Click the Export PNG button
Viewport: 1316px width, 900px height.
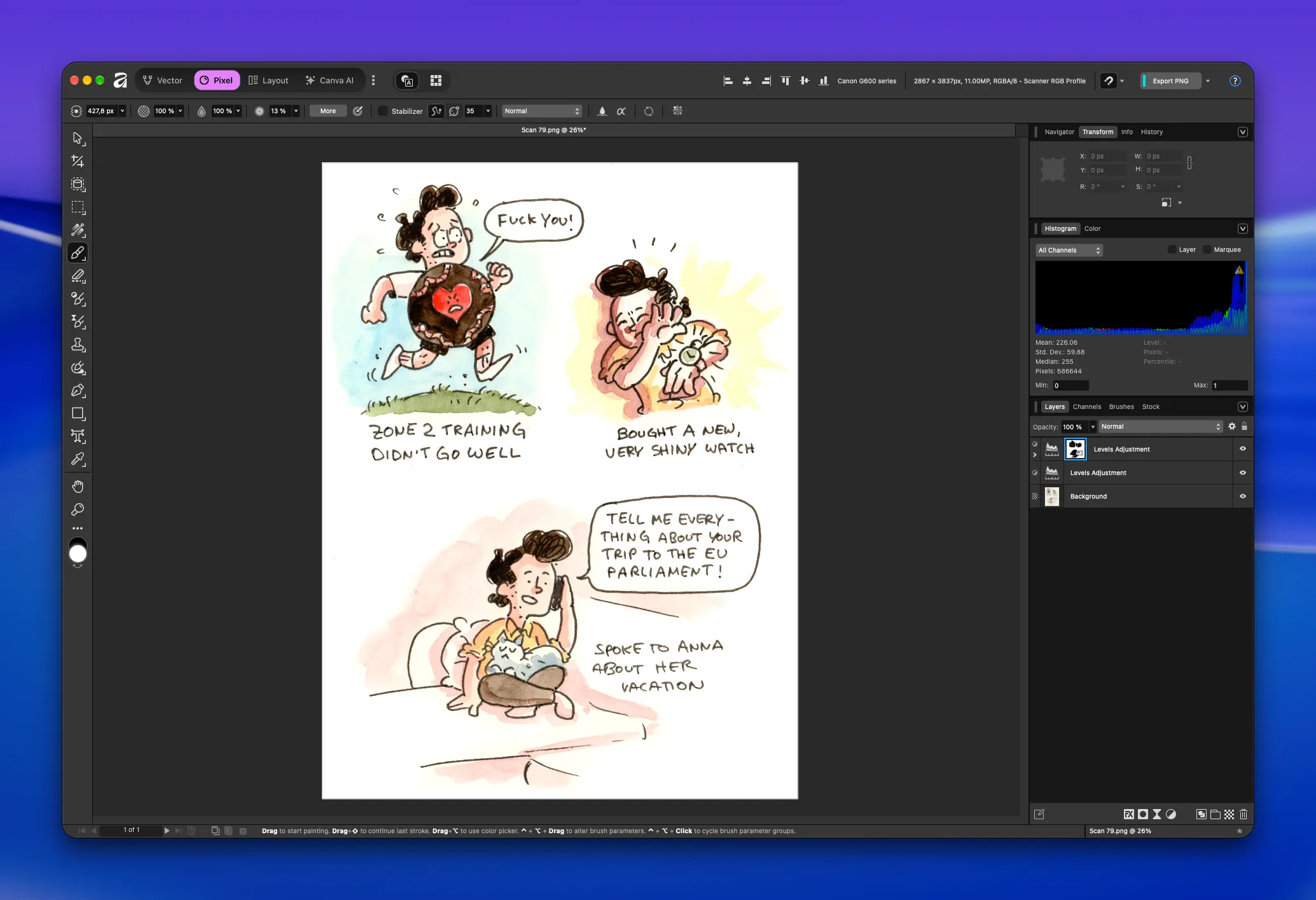pyautogui.click(x=1170, y=81)
